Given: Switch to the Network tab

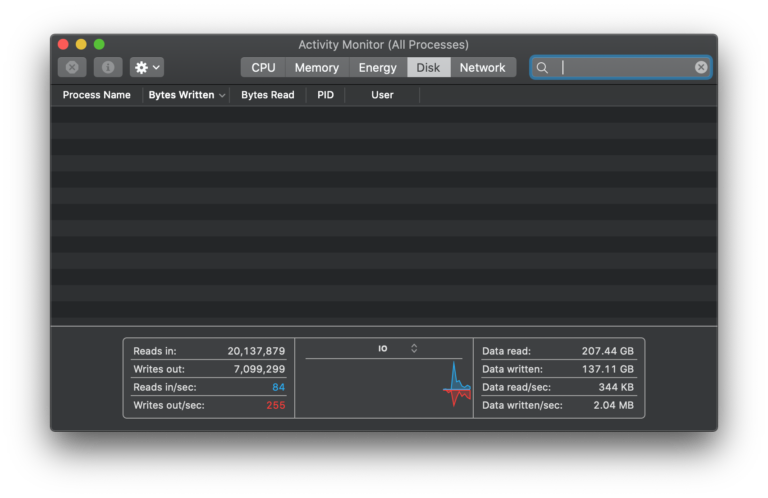Looking at the screenshot, I should click(x=482, y=68).
